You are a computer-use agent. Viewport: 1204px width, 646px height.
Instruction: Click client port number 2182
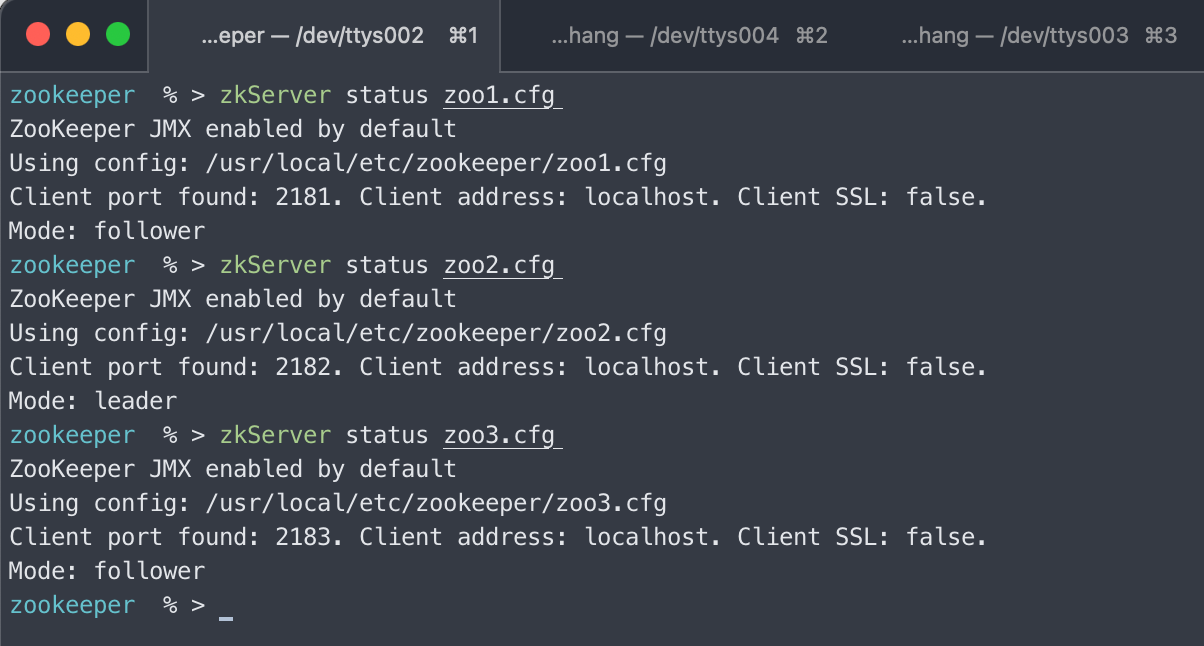tap(302, 368)
